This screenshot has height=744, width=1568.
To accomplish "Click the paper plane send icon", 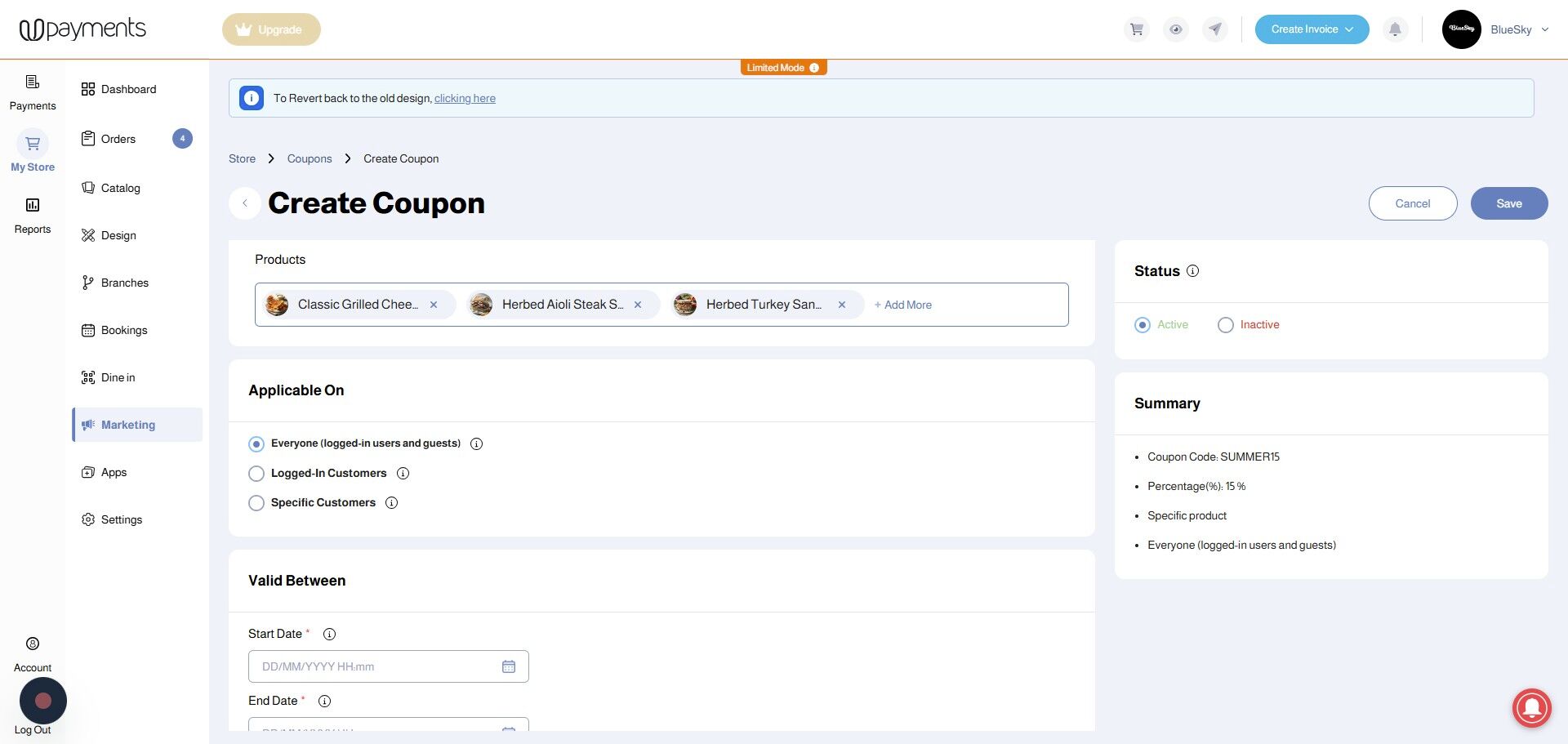I will click(x=1215, y=29).
